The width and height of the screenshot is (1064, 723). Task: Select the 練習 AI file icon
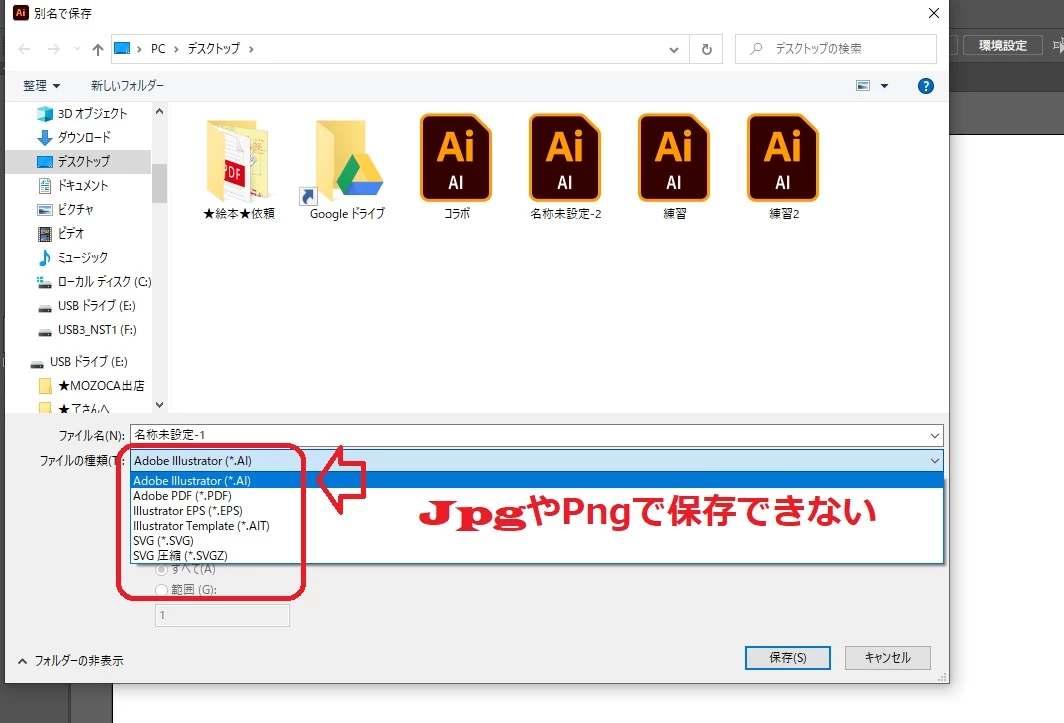point(674,158)
